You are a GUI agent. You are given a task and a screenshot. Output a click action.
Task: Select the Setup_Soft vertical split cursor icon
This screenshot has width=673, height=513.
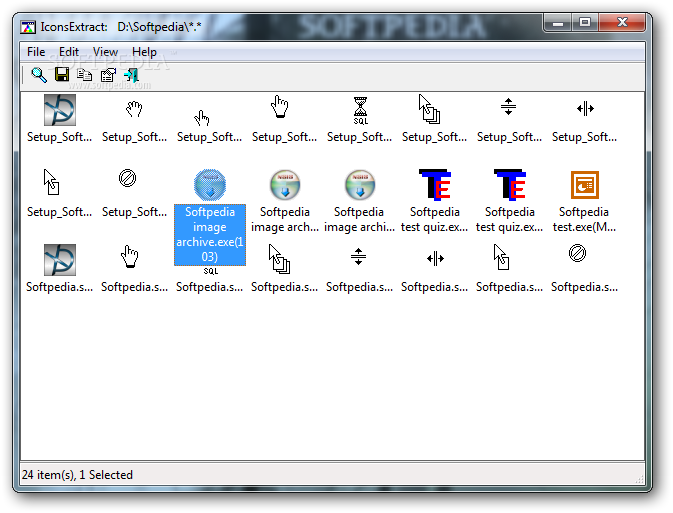pyautogui.click(x=508, y=106)
